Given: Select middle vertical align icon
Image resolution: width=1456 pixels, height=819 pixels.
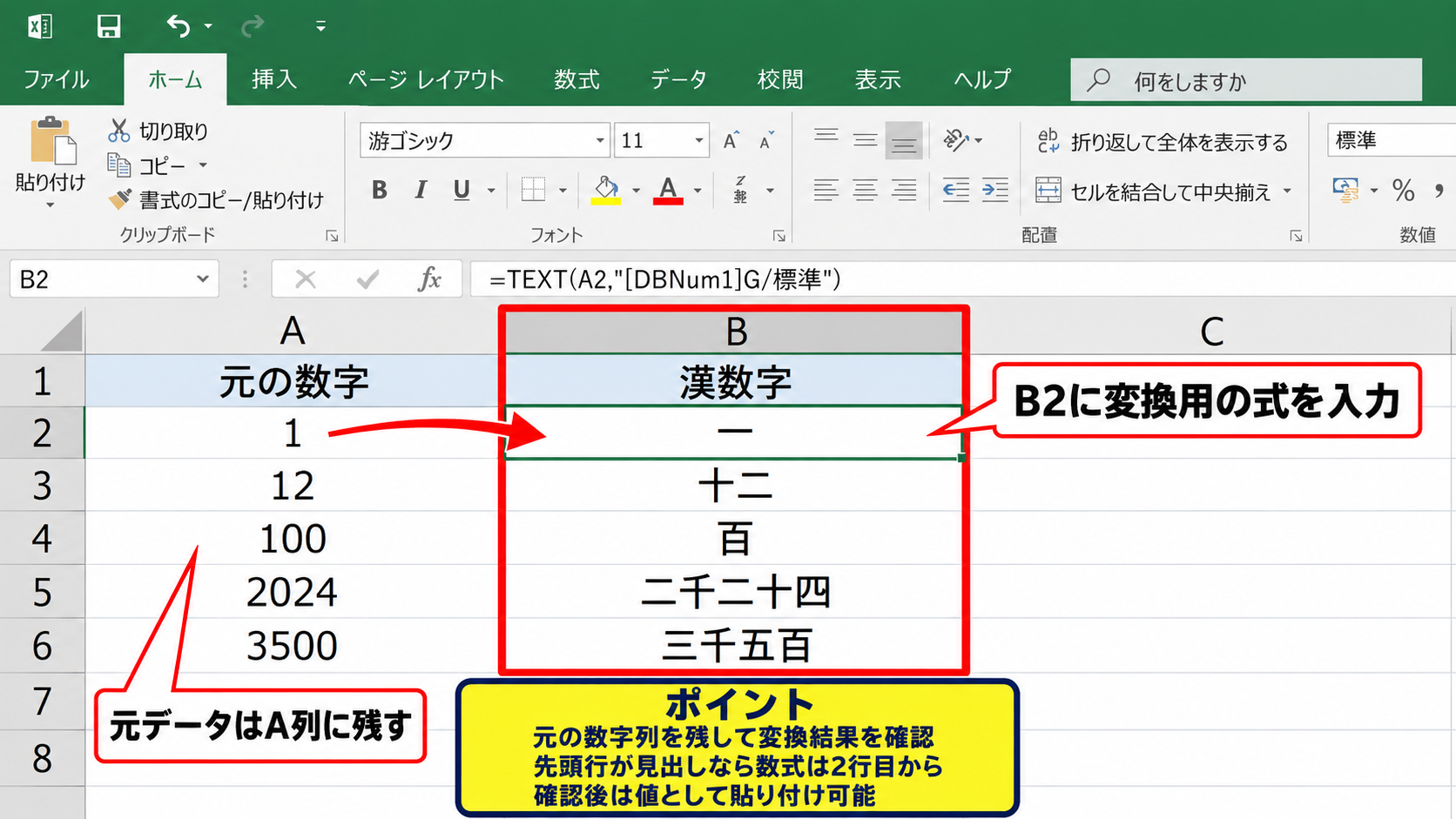Looking at the screenshot, I should tap(865, 139).
